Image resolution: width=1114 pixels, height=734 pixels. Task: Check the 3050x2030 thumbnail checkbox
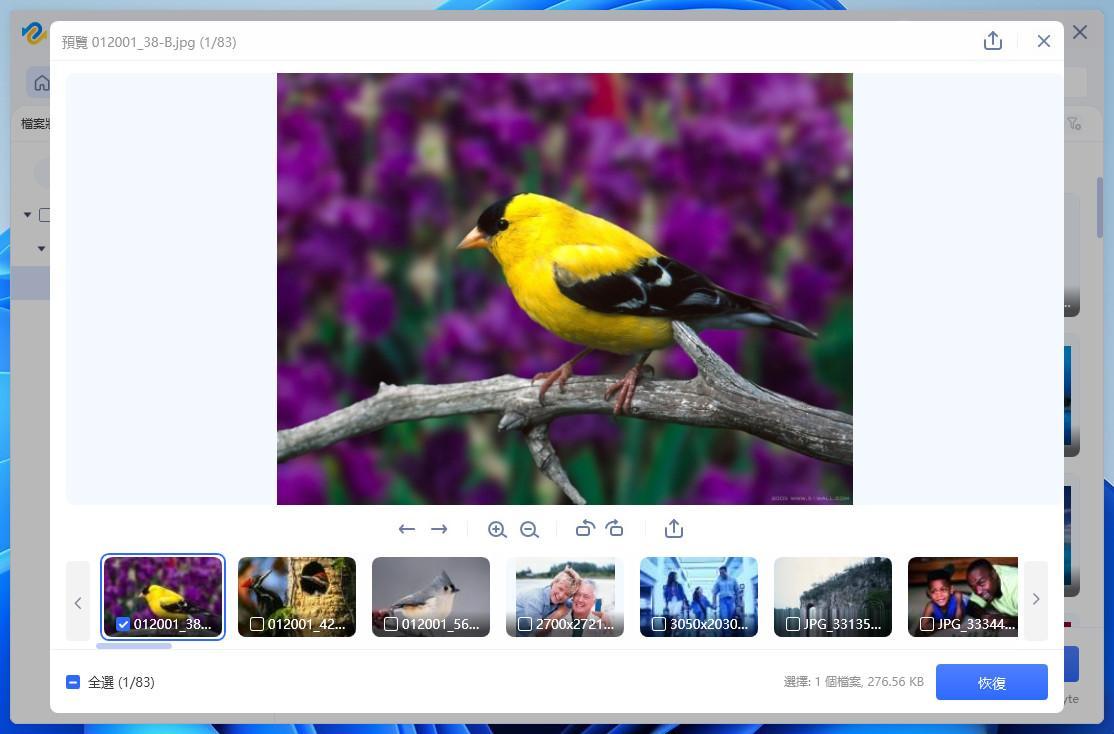659,625
